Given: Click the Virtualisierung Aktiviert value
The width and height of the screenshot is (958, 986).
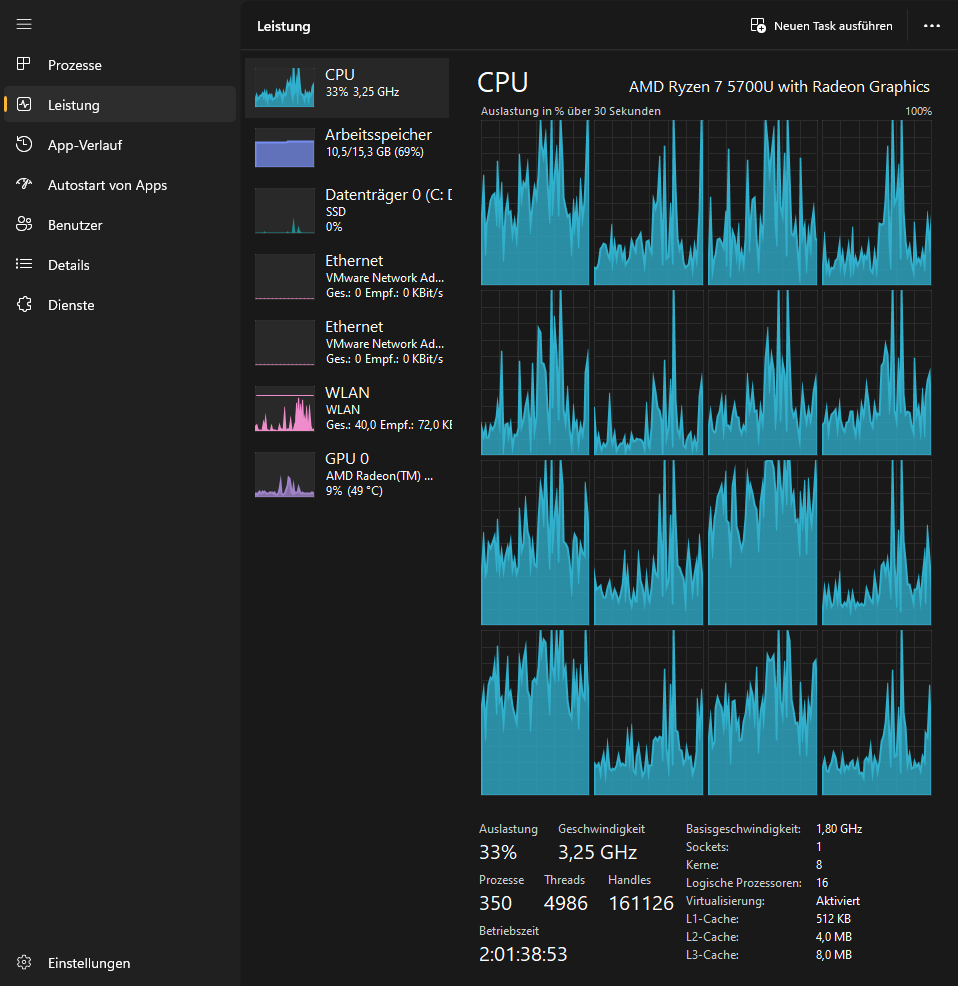Looking at the screenshot, I should tap(838, 900).
